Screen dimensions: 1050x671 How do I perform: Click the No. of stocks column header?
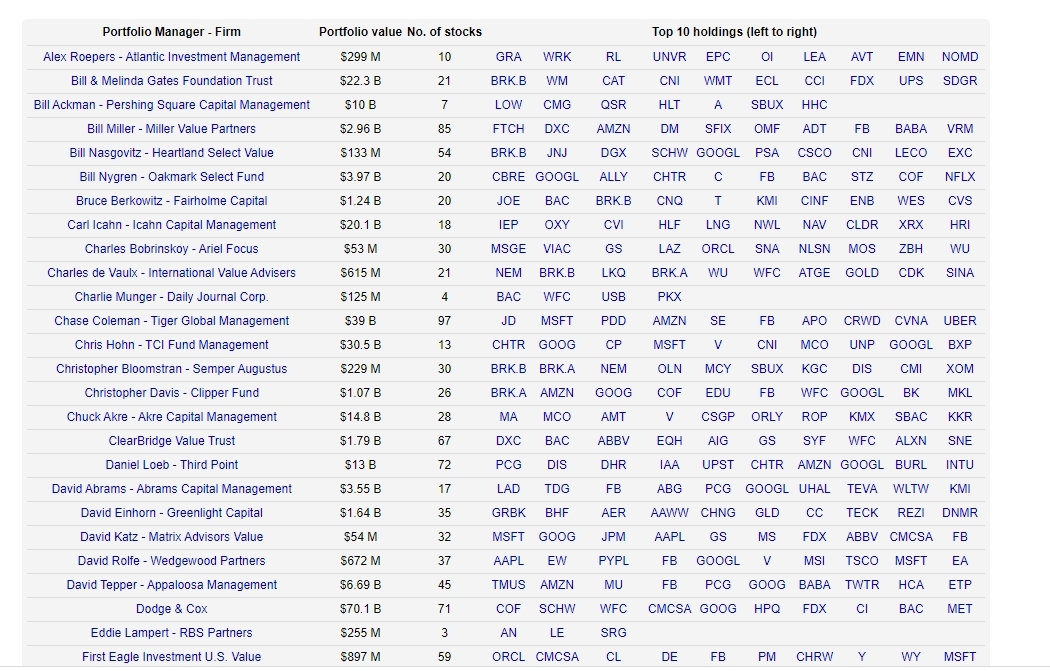(x=444, y=32)
